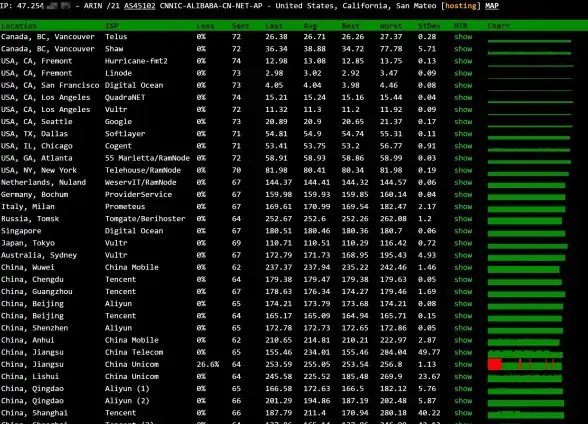Click the location cell Japan, Tokyo
588x424 pixels.
point(28,243)
